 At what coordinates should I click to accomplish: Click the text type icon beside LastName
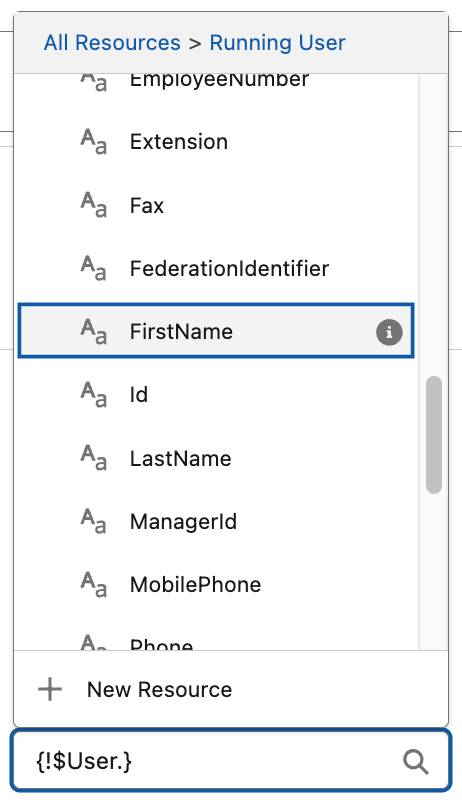tap(94, 458)
